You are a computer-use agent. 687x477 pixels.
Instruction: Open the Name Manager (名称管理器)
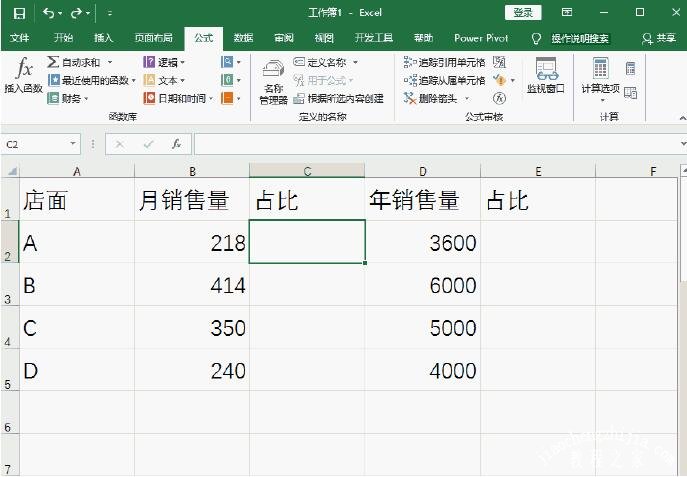click(273, 80)
